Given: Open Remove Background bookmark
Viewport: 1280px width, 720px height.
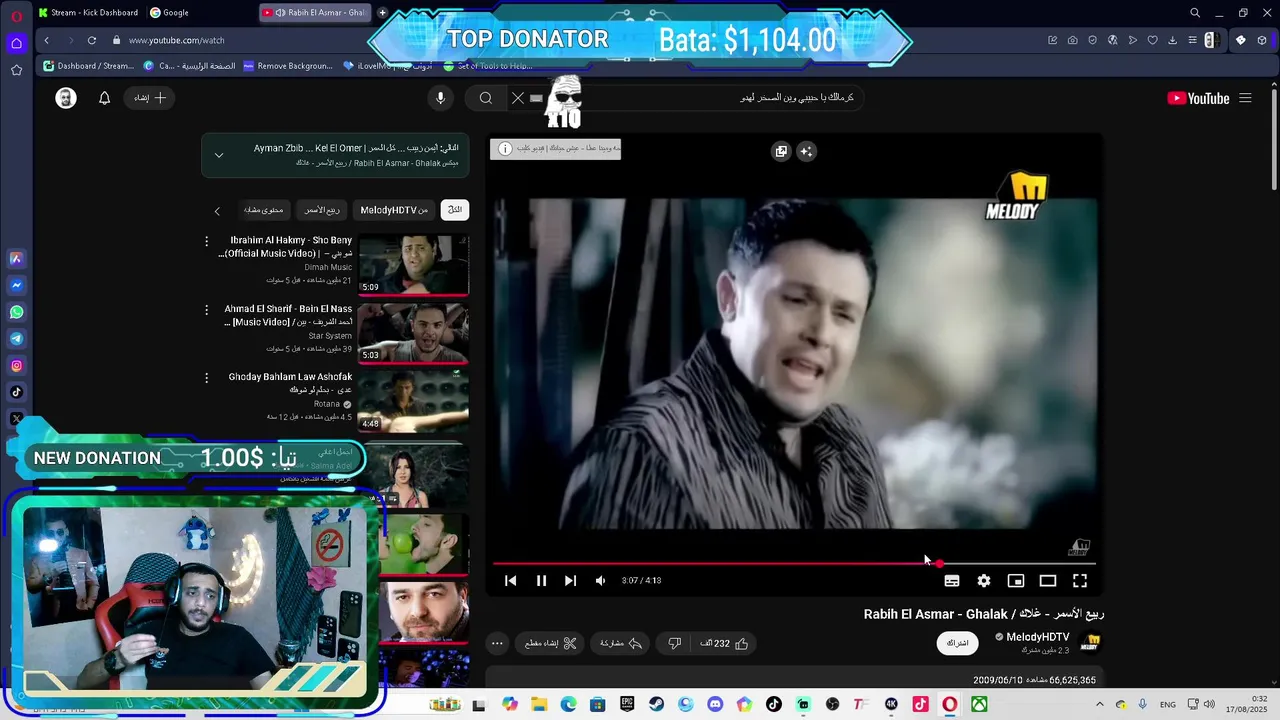Looking at the screenshot, I should tap(288, 66).
